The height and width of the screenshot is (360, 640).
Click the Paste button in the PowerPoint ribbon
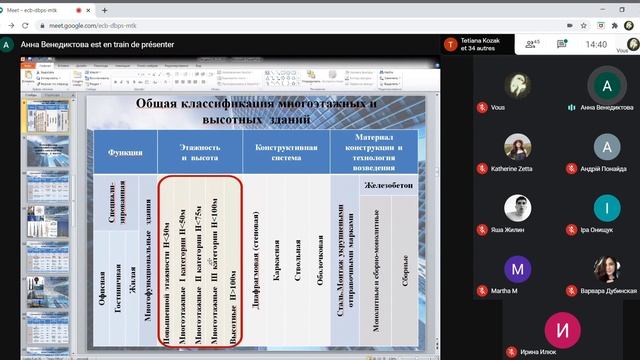28,77
